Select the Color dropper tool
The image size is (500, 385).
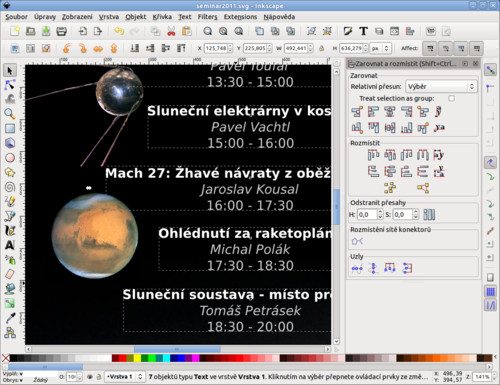pyautogui.click(x=10, y=318)
